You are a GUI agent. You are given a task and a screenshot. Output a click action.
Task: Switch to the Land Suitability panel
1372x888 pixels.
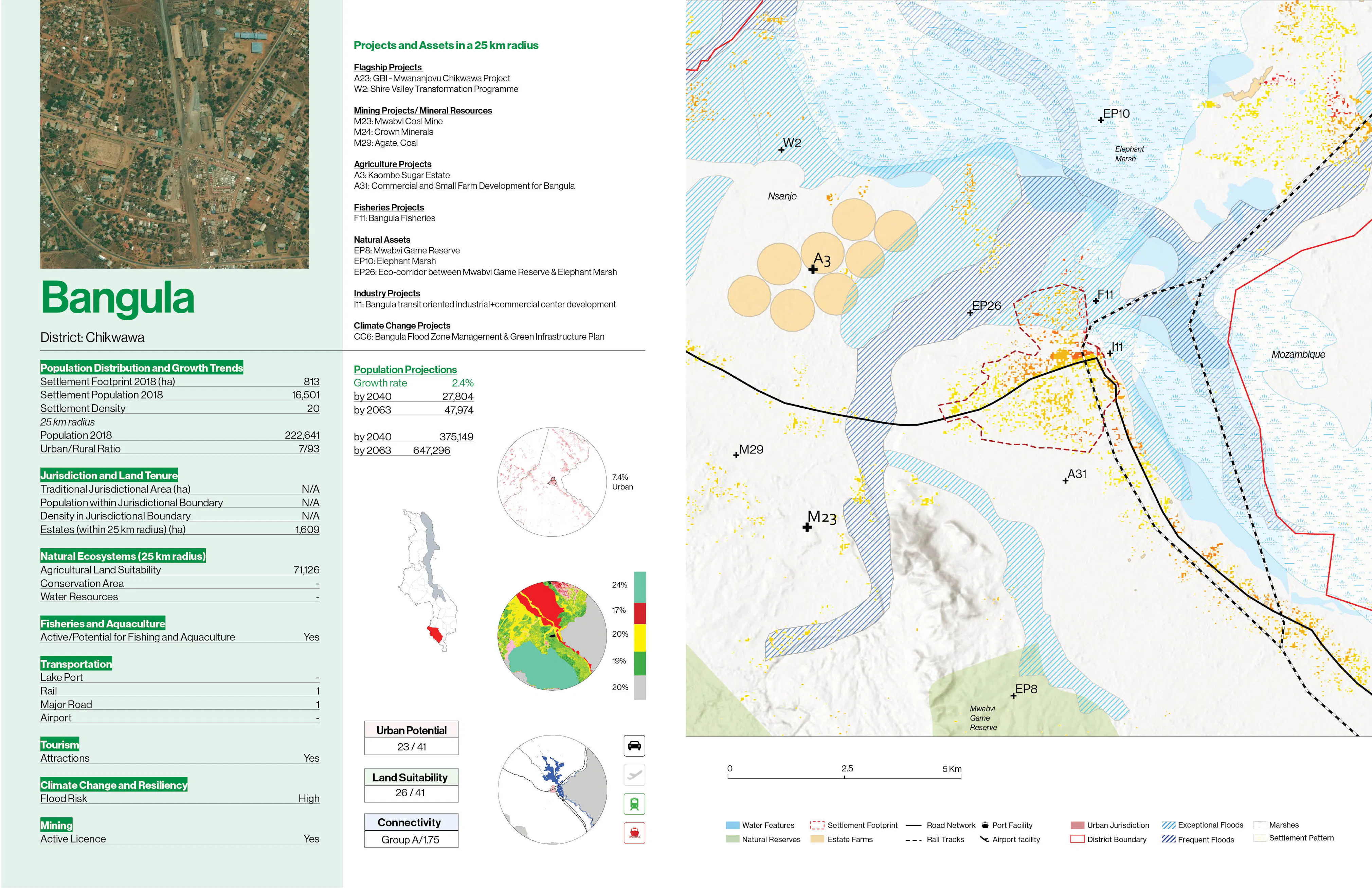(x=411, y=777)
